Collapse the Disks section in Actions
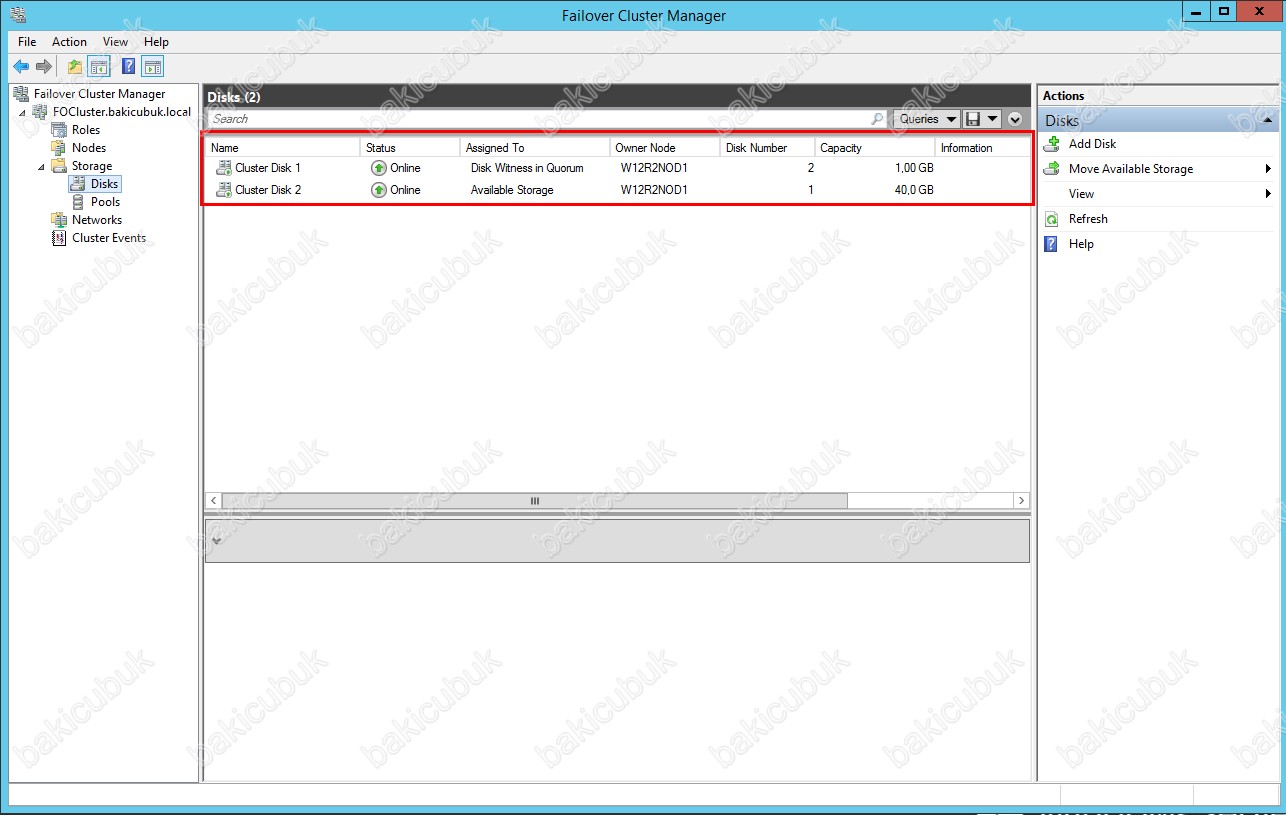 point(1268,120)
